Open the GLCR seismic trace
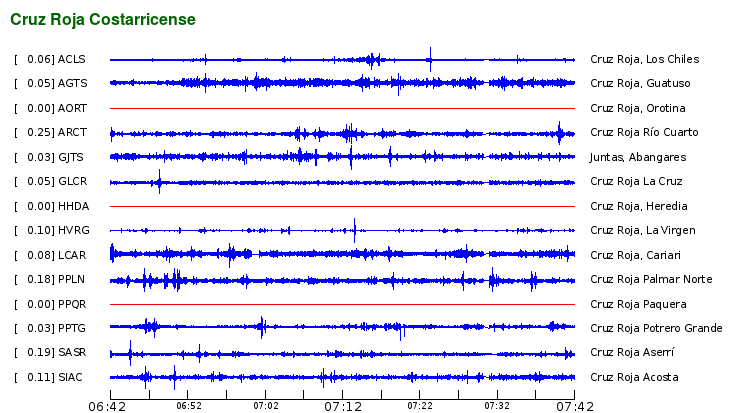The height and width of the screenshot is (413, 740). click(x=343, y=182)
